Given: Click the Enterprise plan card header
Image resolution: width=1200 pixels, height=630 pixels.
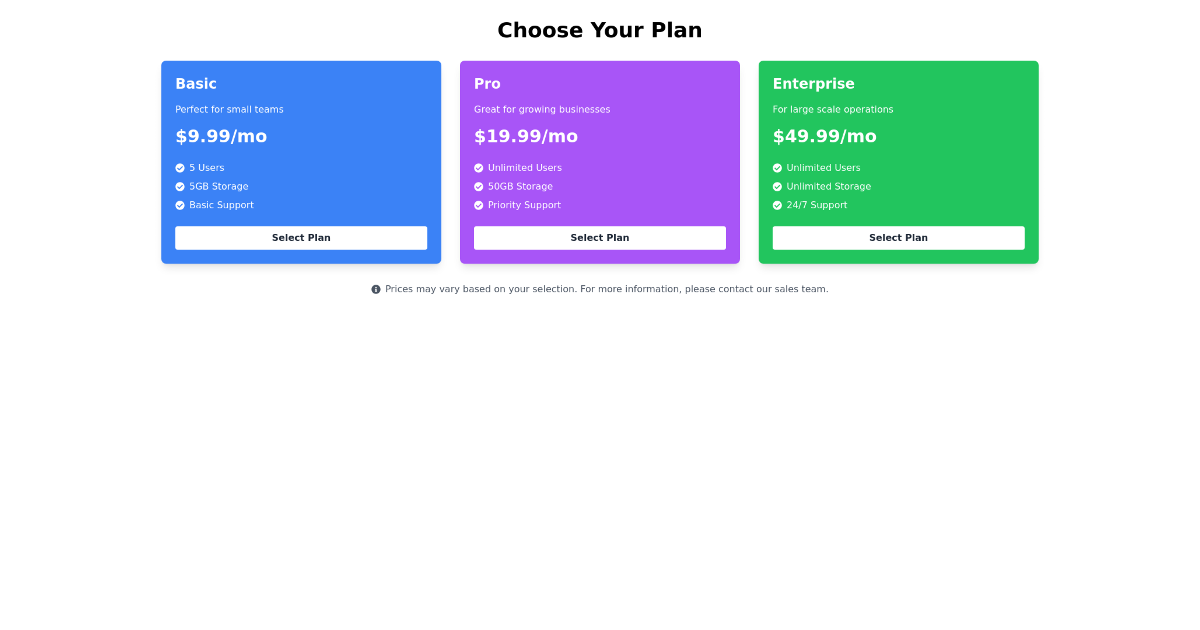Looking at the screenshot, I should pos(814,84).
